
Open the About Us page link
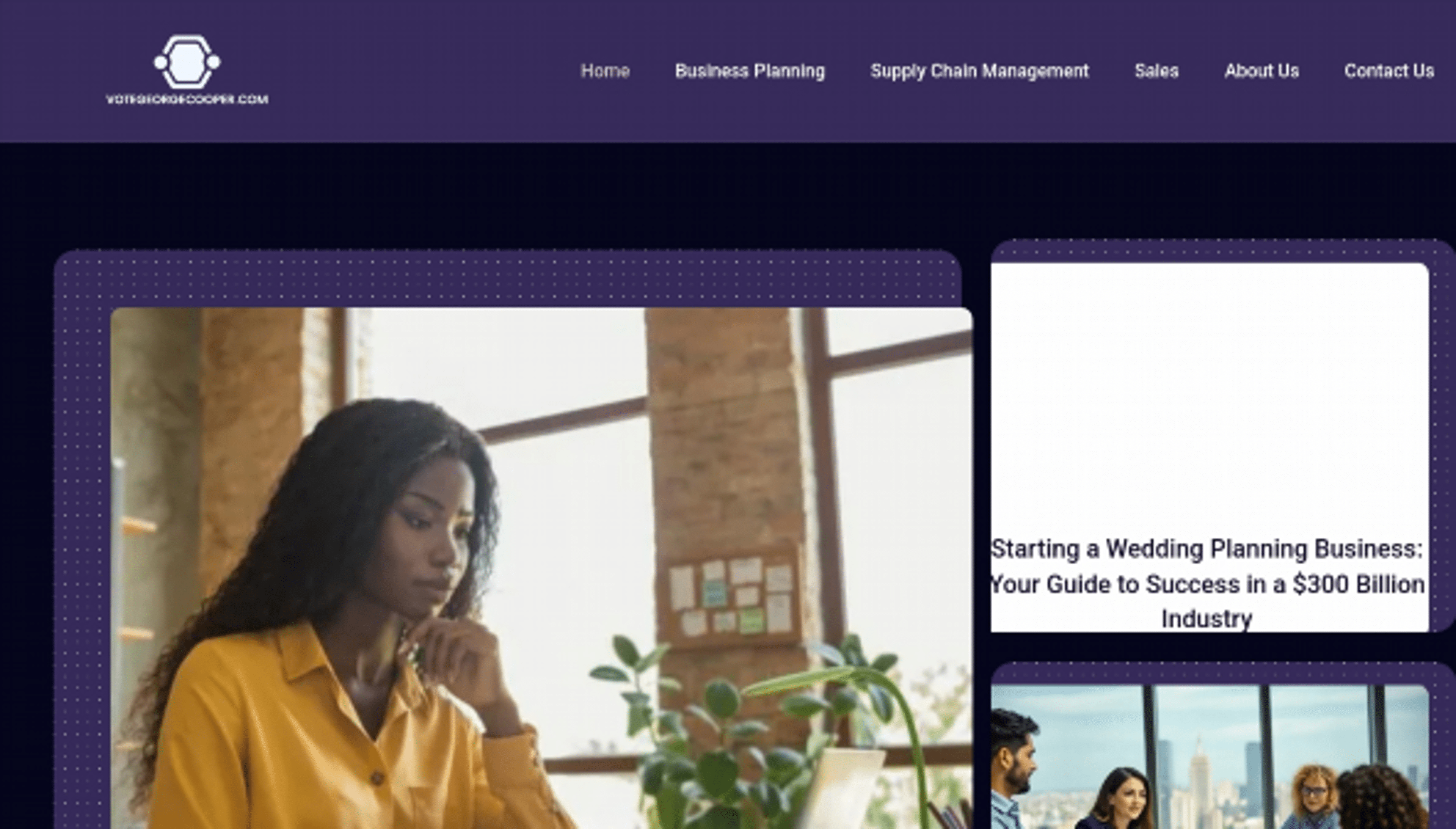[1261, 71]
